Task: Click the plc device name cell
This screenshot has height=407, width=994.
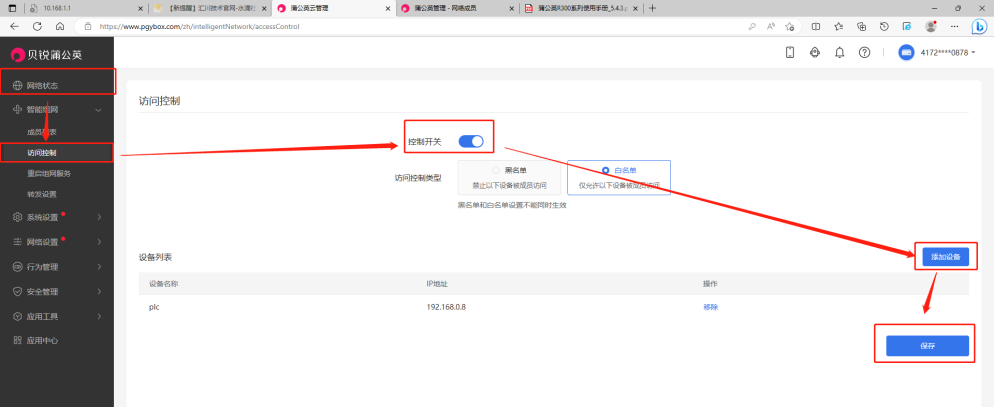Action: 153,307
